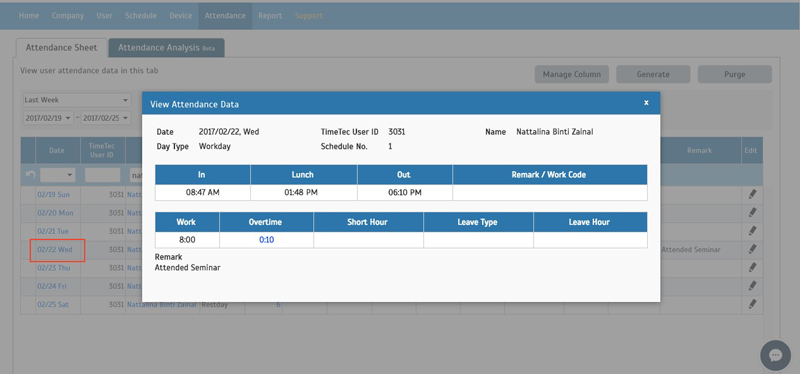Image resolution: width=800 pixels, height=374 pixels.
Task: Click the edit pencil for 02/22 Wed row
Action: [752, 250]
